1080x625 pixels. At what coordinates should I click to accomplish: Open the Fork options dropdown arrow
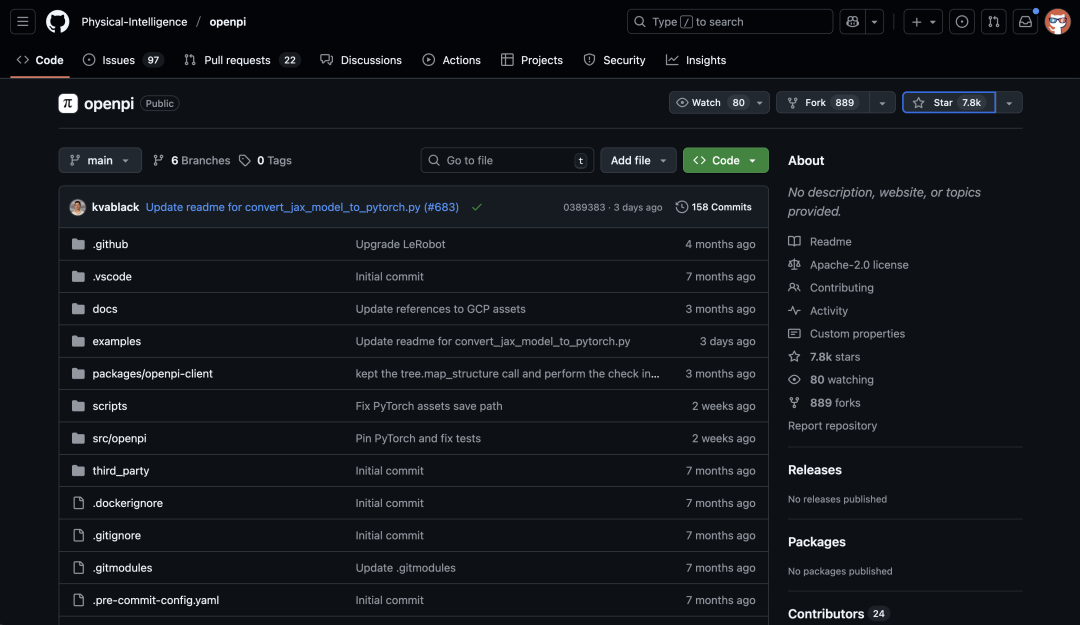[882, 103]
